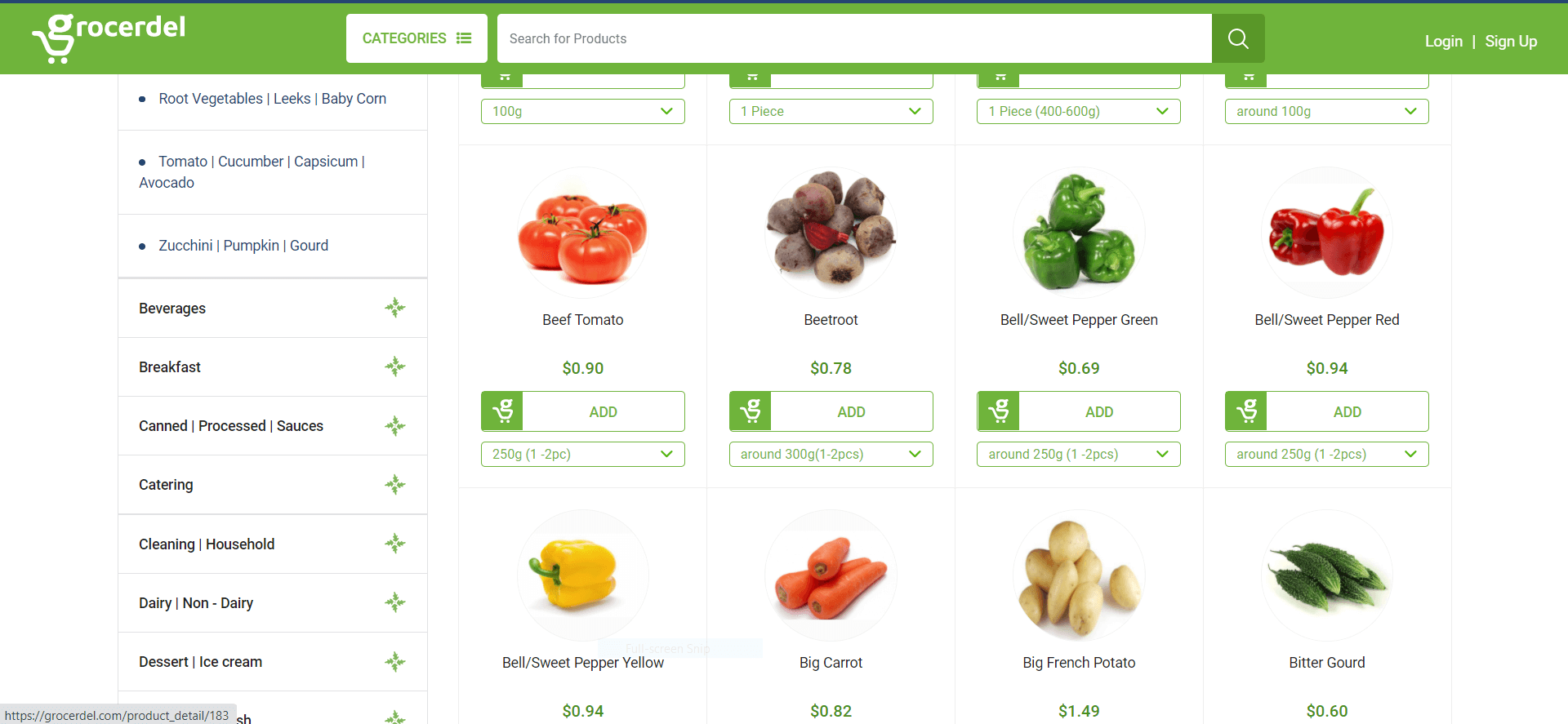
Task: Add Bell/Sweet Pepper Red to cart
Action: pos(1347,411)
